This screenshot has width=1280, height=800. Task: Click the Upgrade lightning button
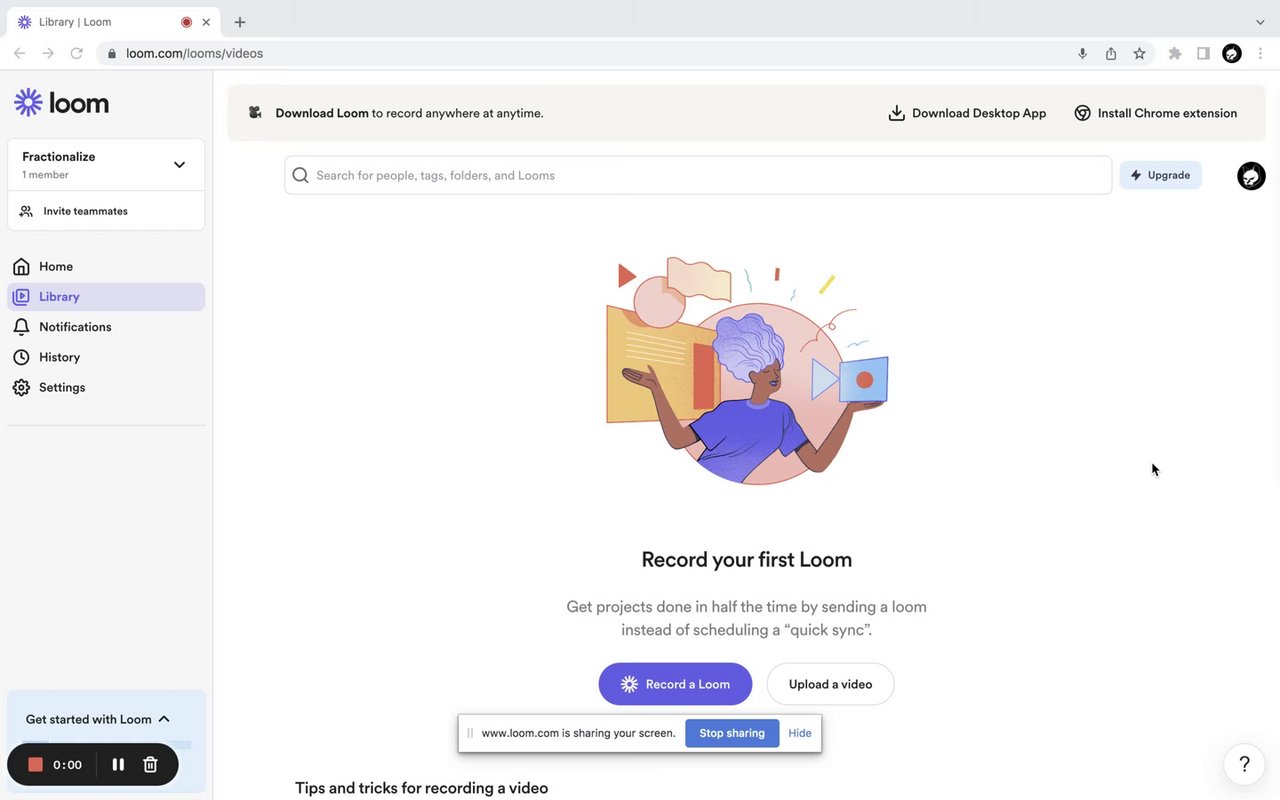point(1160,175)
